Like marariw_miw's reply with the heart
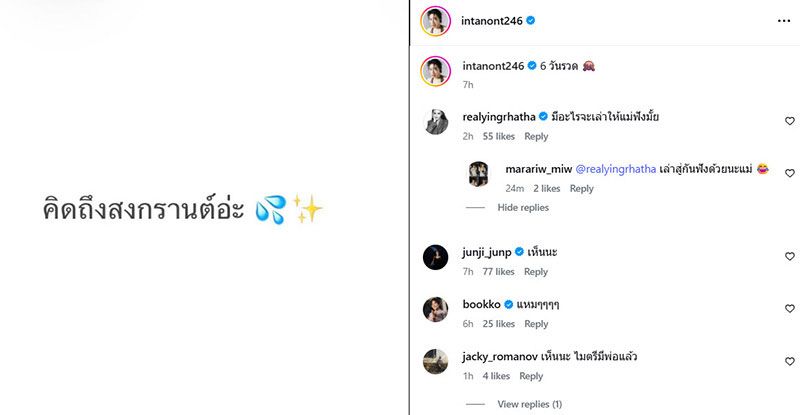The image size is (800, 415). click(x=790, y=173)
